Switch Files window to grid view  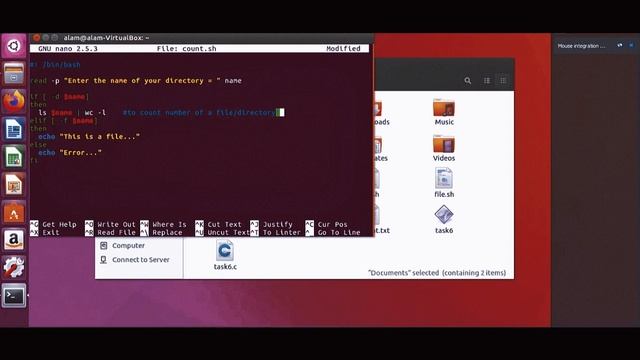pos(503,81)
